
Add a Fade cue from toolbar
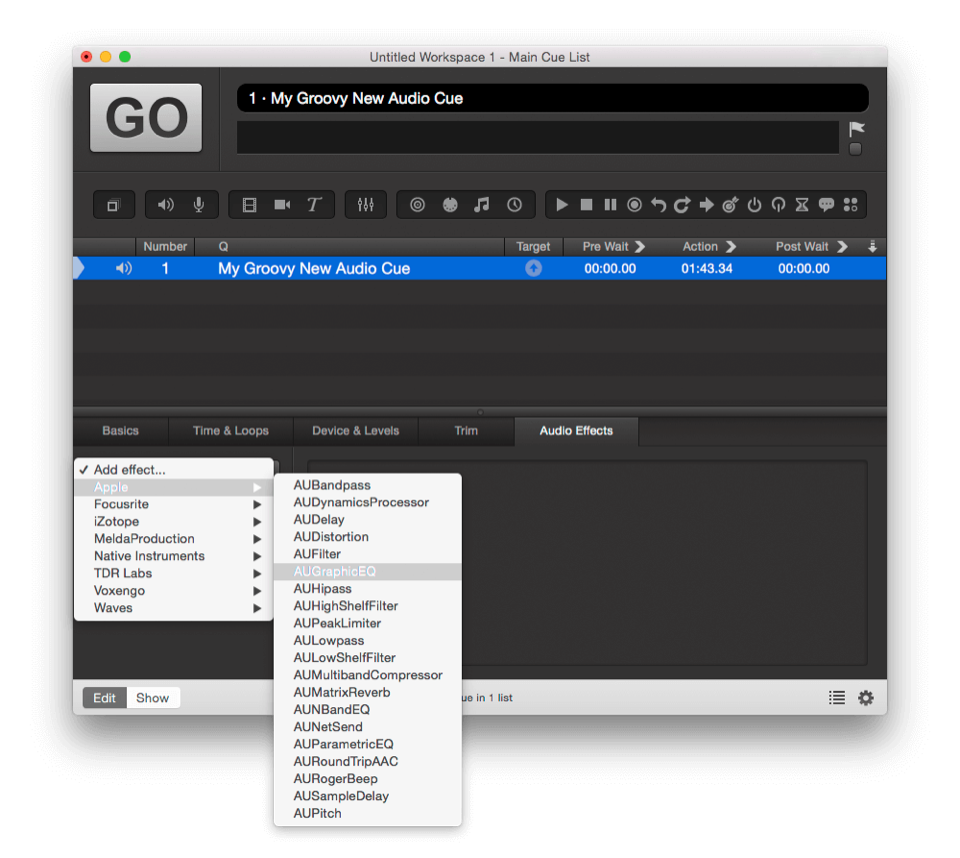365,205
